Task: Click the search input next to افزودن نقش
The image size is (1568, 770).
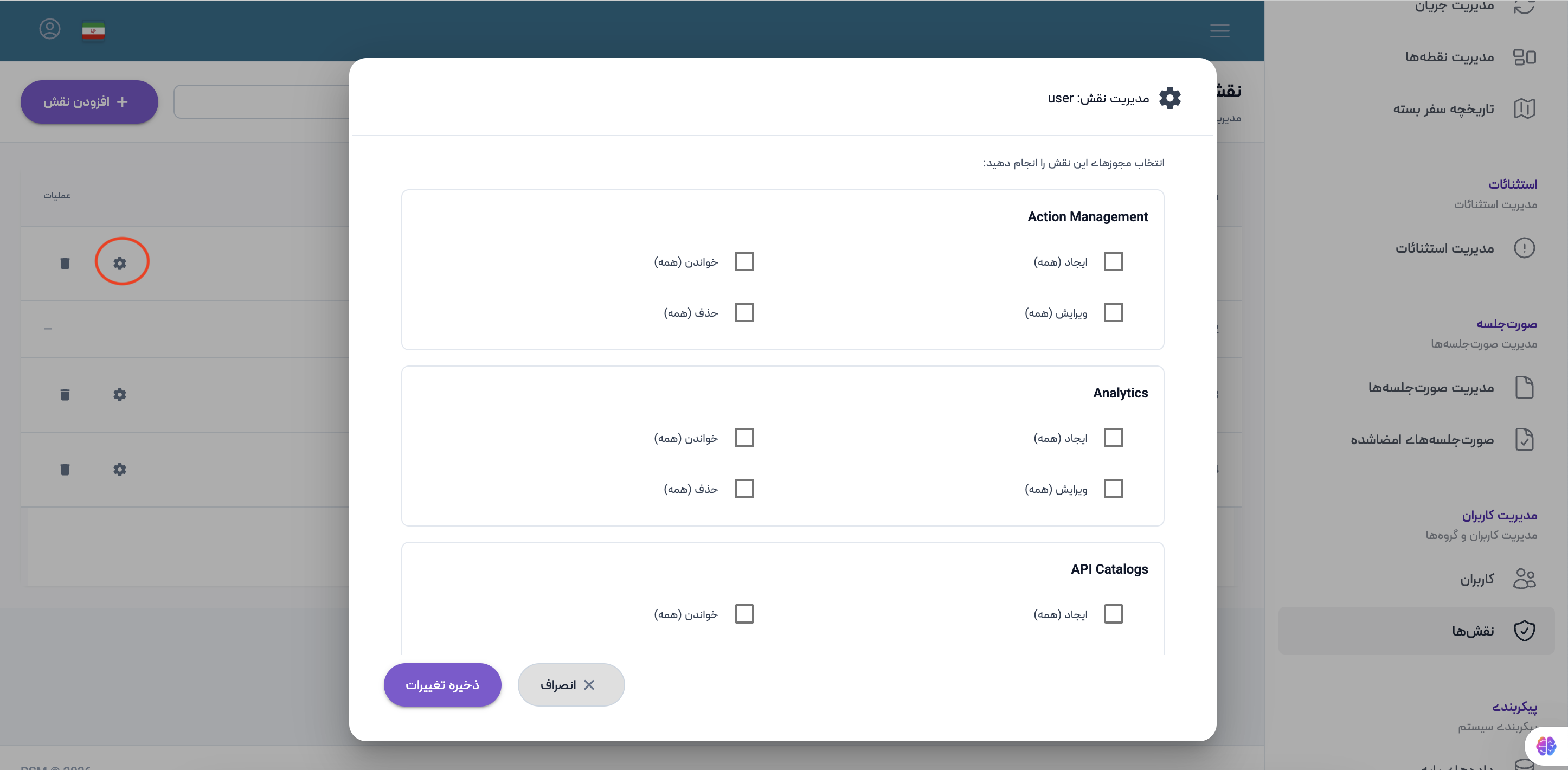Action: pos(262,101)
